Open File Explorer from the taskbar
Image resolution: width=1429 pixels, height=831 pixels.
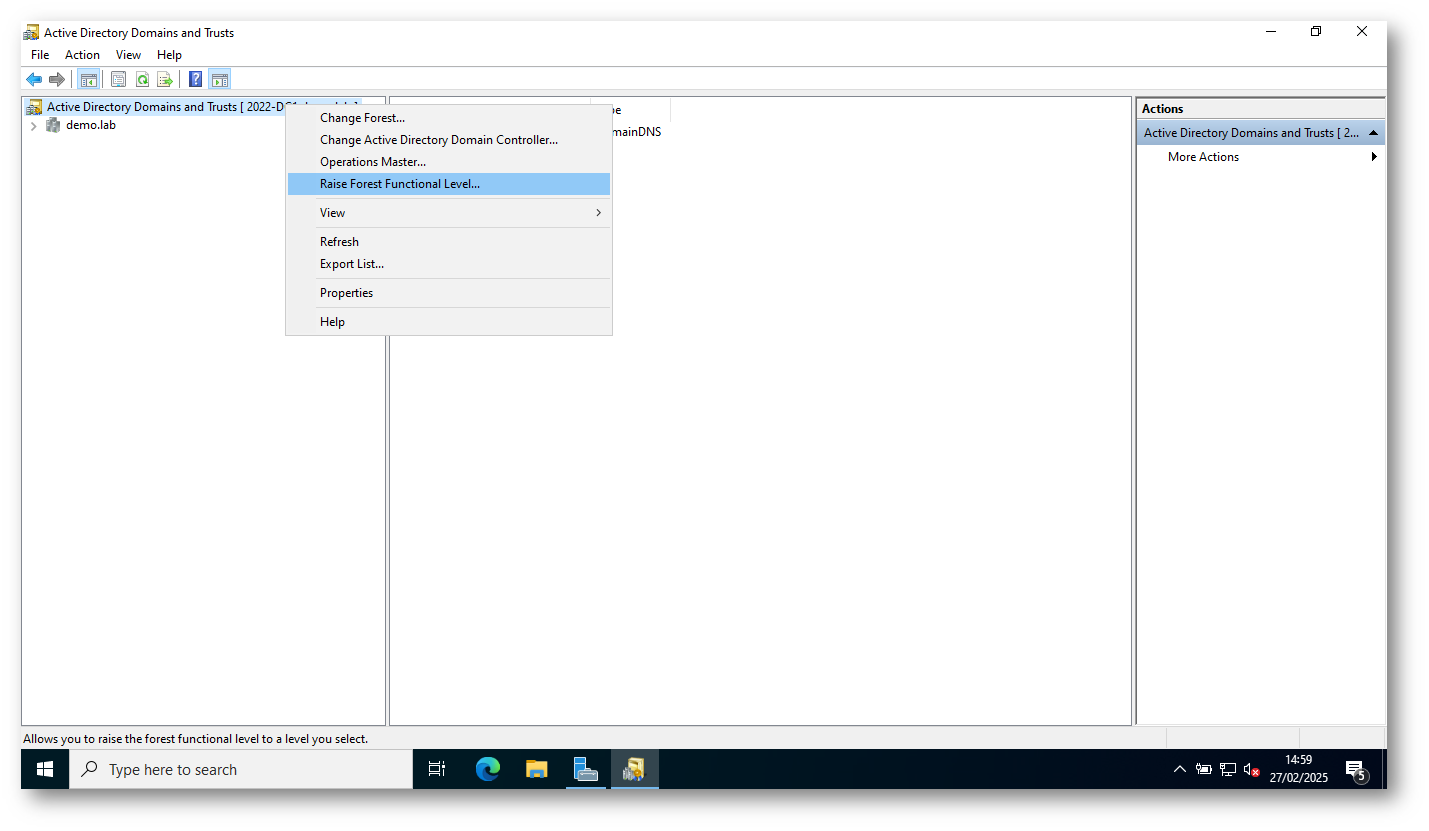tap(537, 769)
